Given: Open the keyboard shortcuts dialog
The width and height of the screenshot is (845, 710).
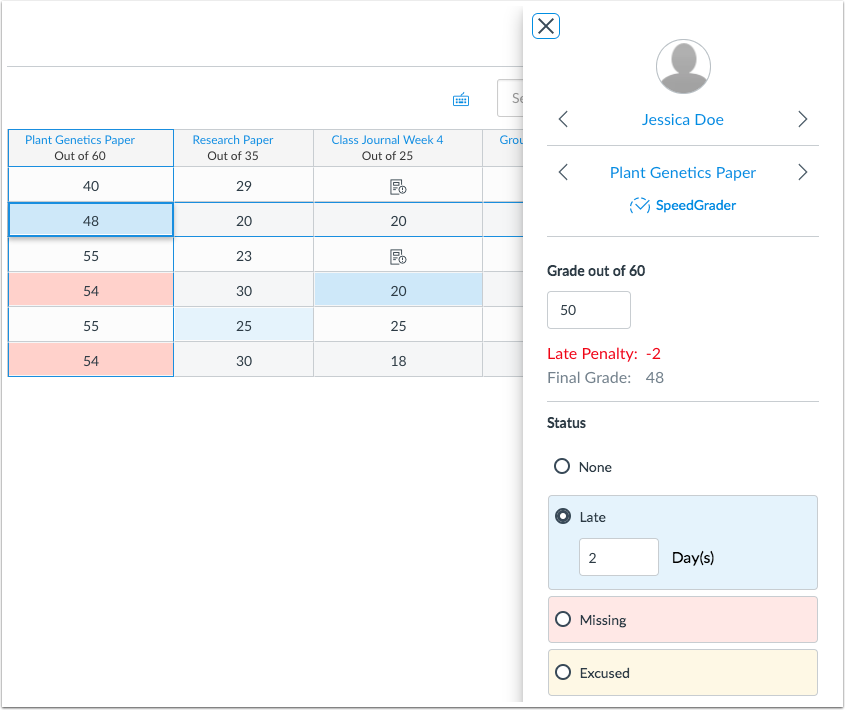Looking at the screenshot, I should click(x=460, y=99).
